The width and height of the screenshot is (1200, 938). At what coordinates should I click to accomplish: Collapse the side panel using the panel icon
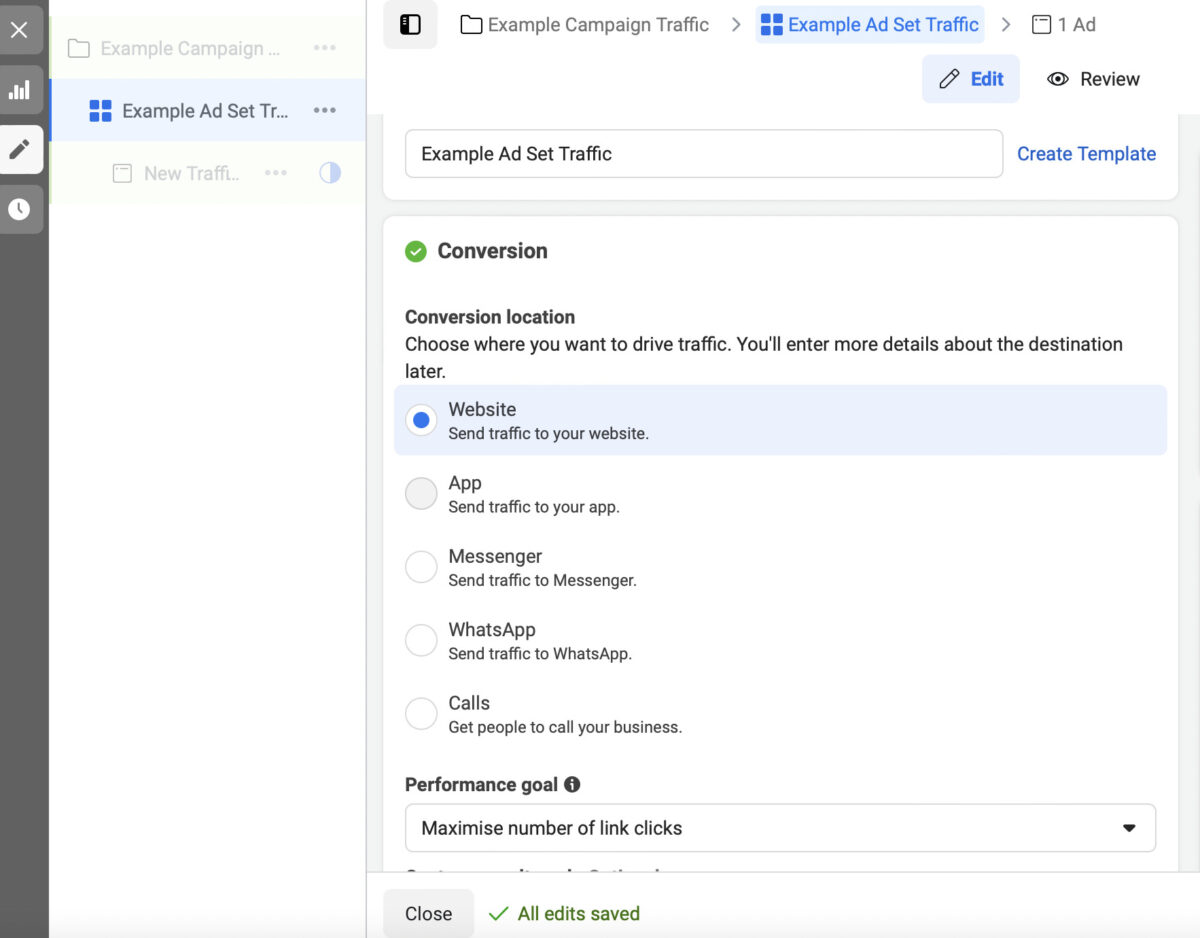[x=410, y=24]
